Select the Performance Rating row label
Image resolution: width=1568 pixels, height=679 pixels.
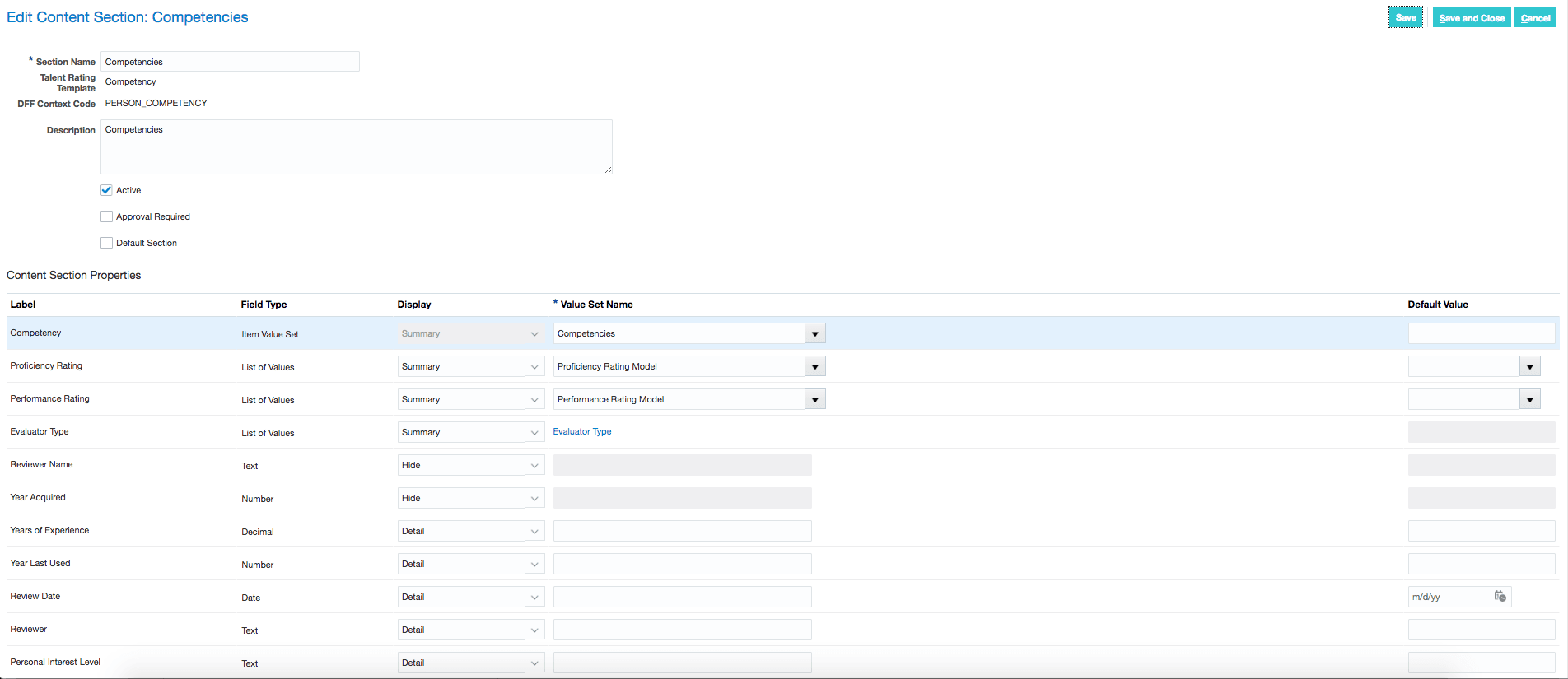tap(49, 398)
